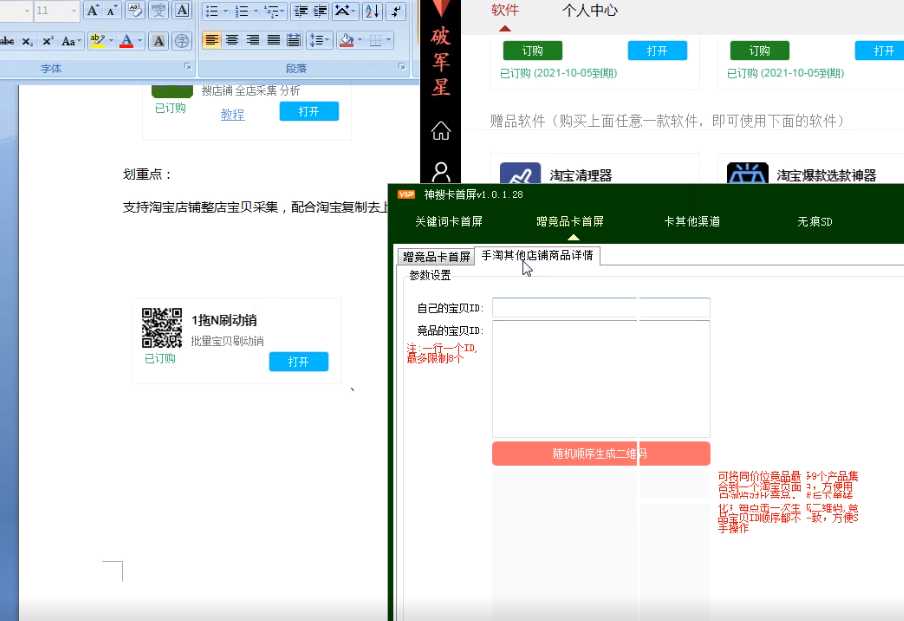Apply the red font color

point(126,40)
